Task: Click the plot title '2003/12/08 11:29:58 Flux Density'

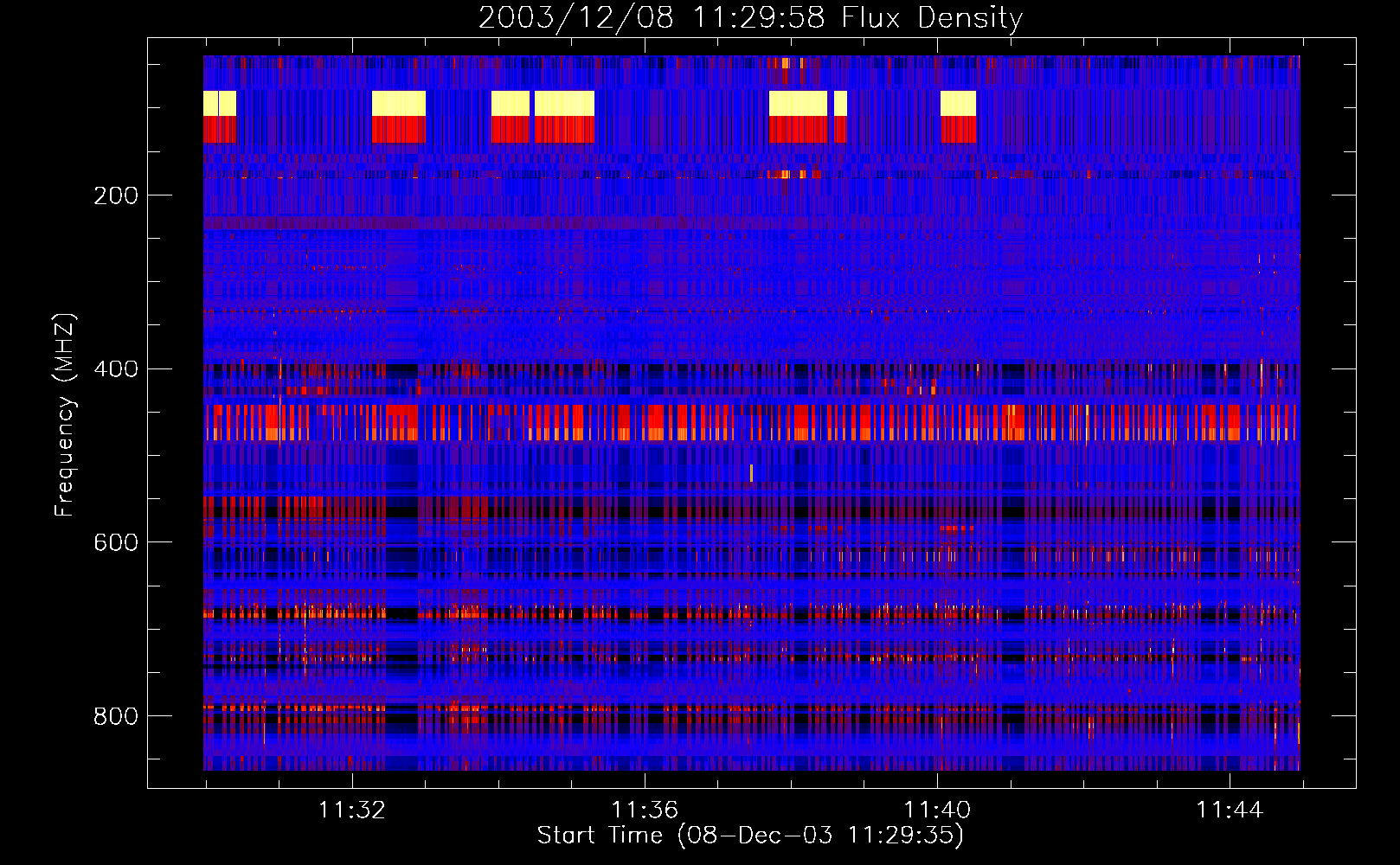Action: click(x=751, y=17)
